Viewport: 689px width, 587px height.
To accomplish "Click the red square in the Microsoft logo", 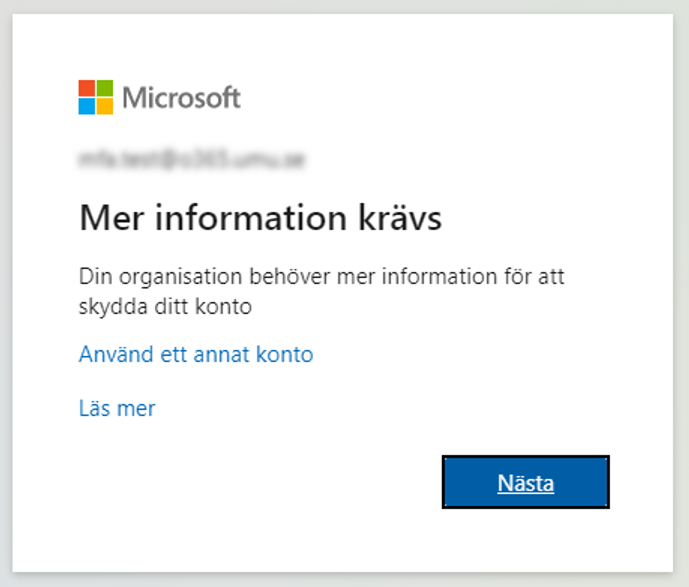I will (87, 88).
